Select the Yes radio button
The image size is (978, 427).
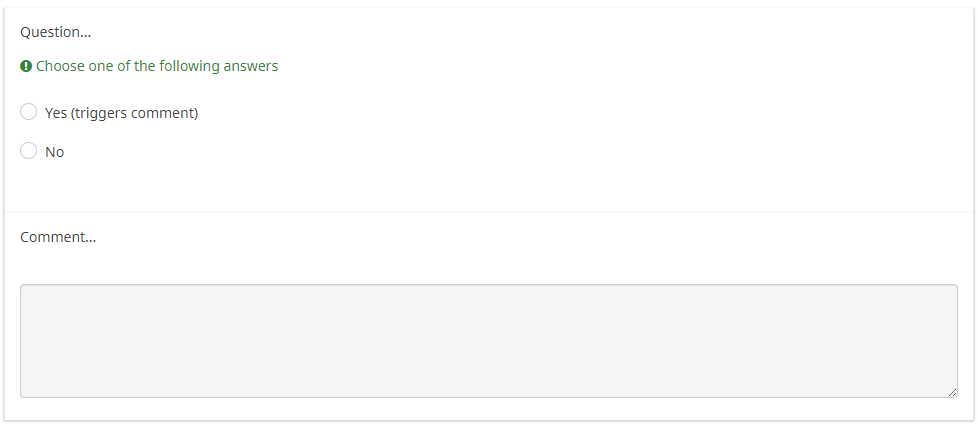pyautogui.click(x=29, y=112)
